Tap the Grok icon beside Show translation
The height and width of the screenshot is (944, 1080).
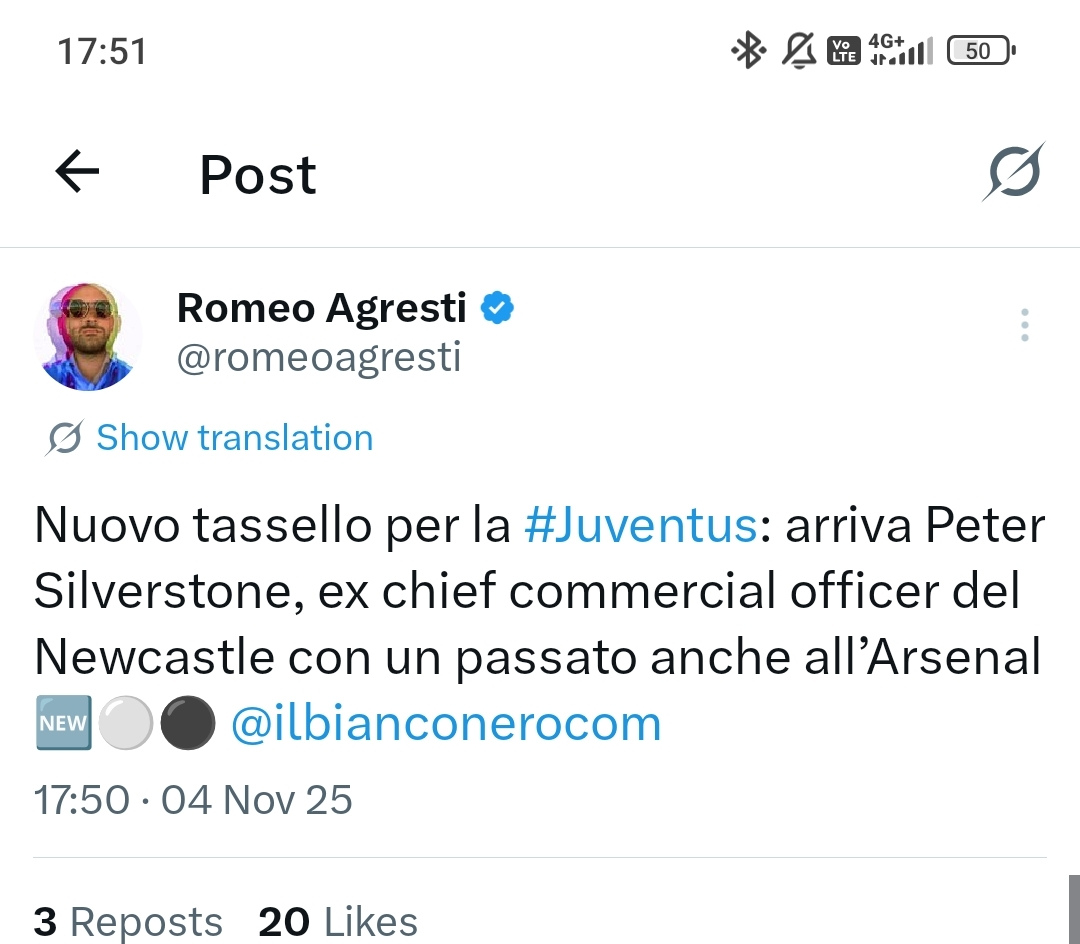tap(65, 438)
